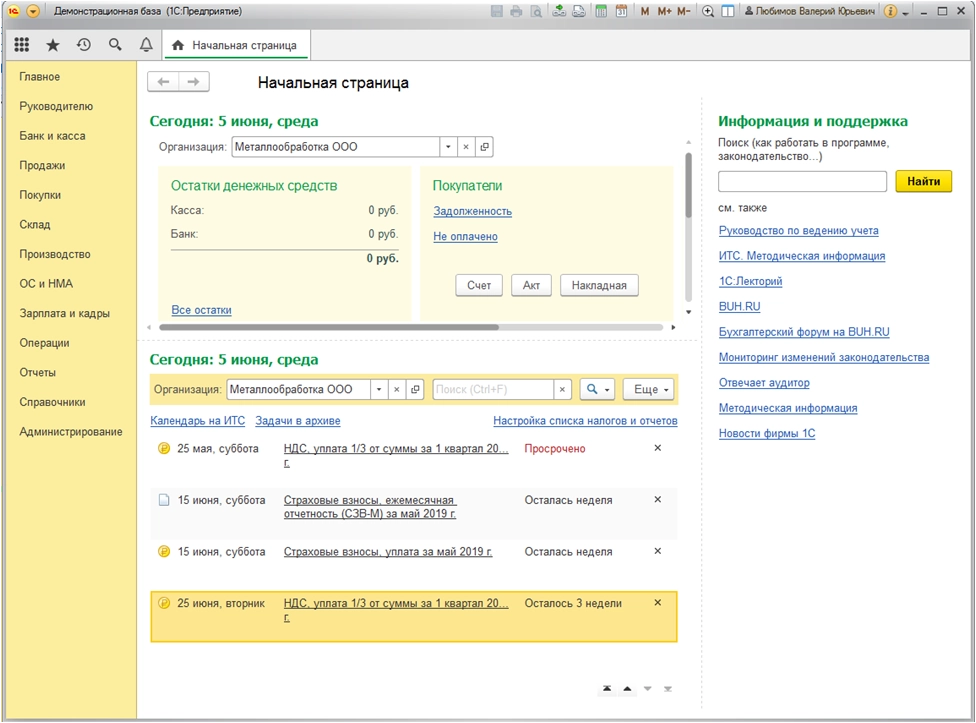The width and height of the screenshot is (976, 723).
Task: Expand upper Организация dropdown list
Action: 448,147
